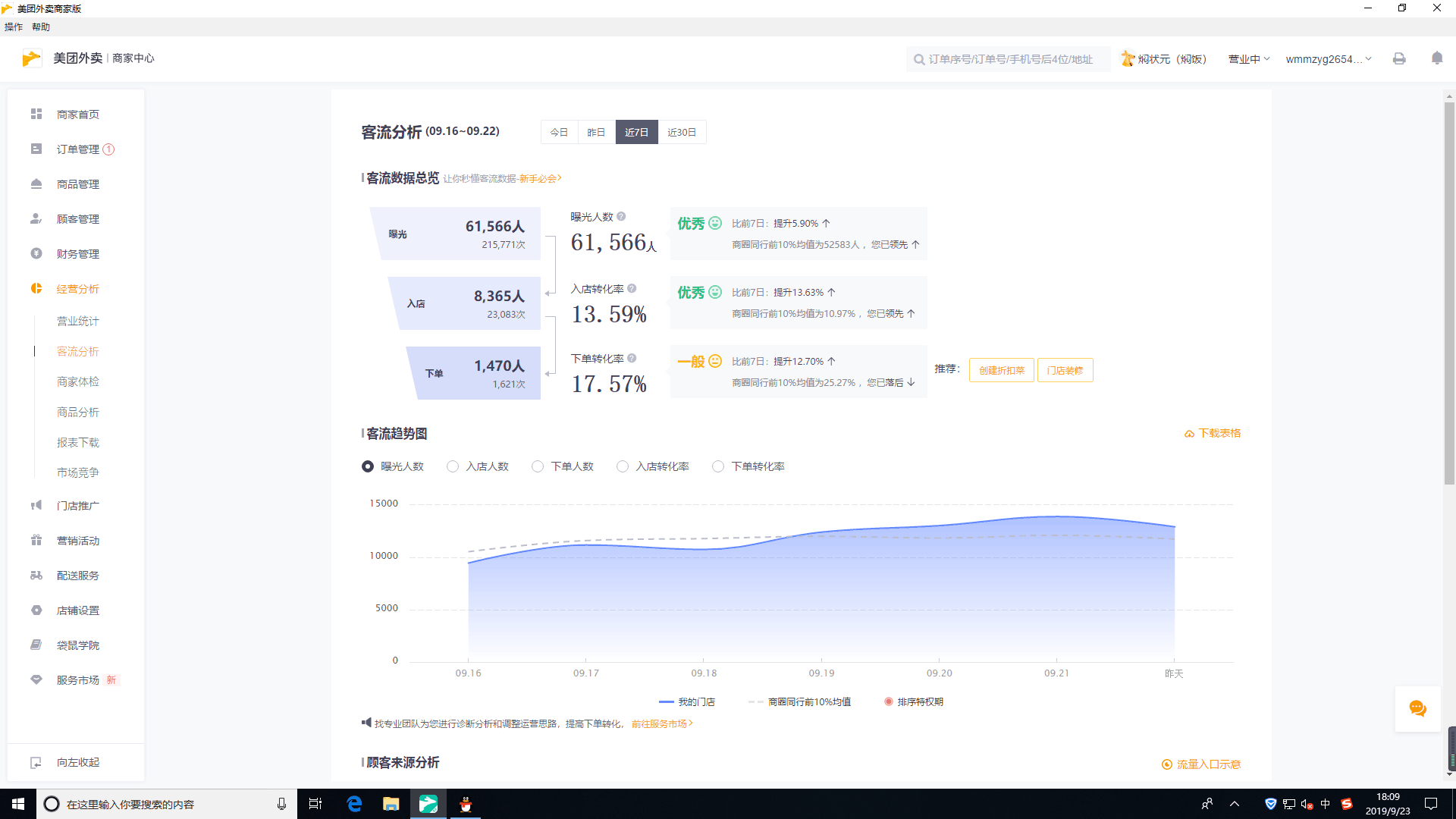Launch Edge browser from taskbar

(354, 804)
